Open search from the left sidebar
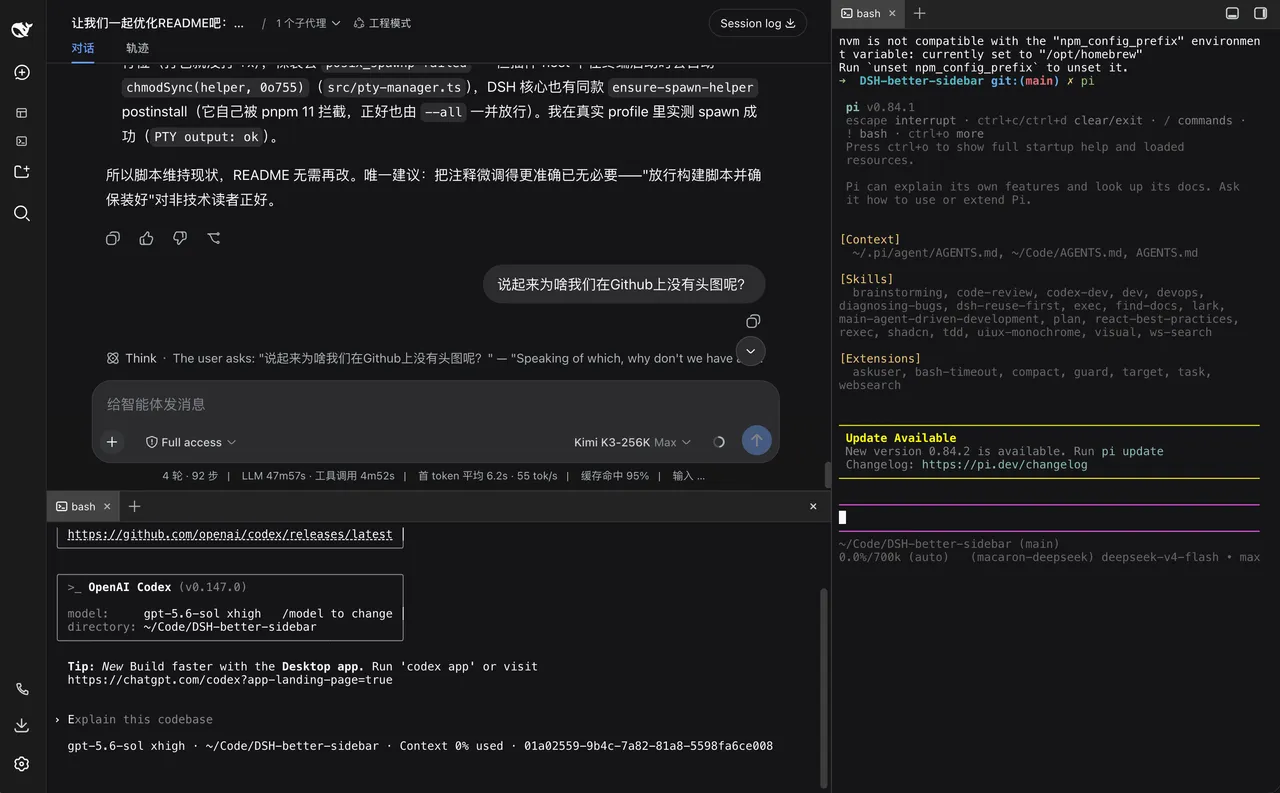 [x=22, y=213]
